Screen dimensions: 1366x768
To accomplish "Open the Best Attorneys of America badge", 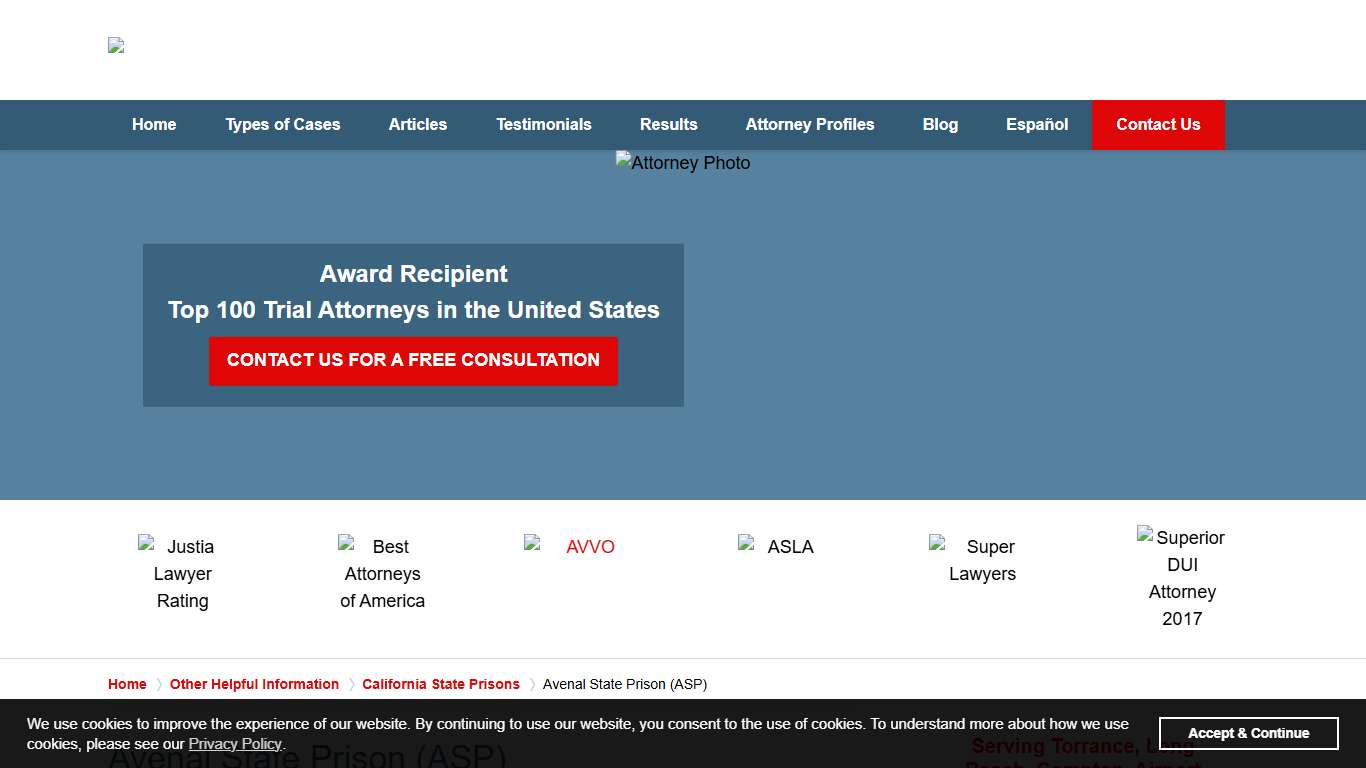I will coord(382,574).
